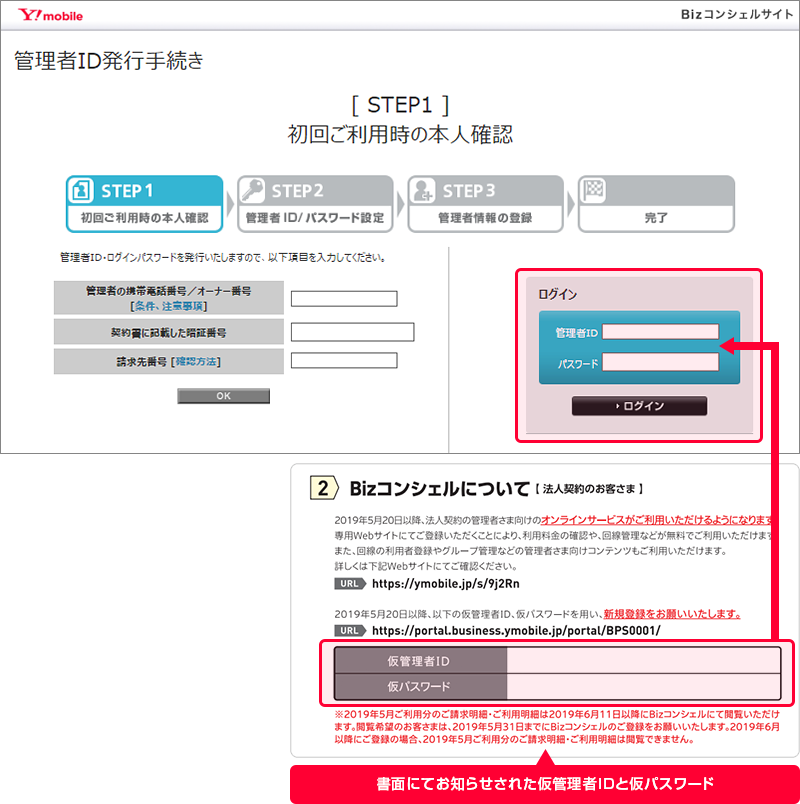800x804 pixels.
Task: Focus the パスワード login field
Action: click(660, 363)
